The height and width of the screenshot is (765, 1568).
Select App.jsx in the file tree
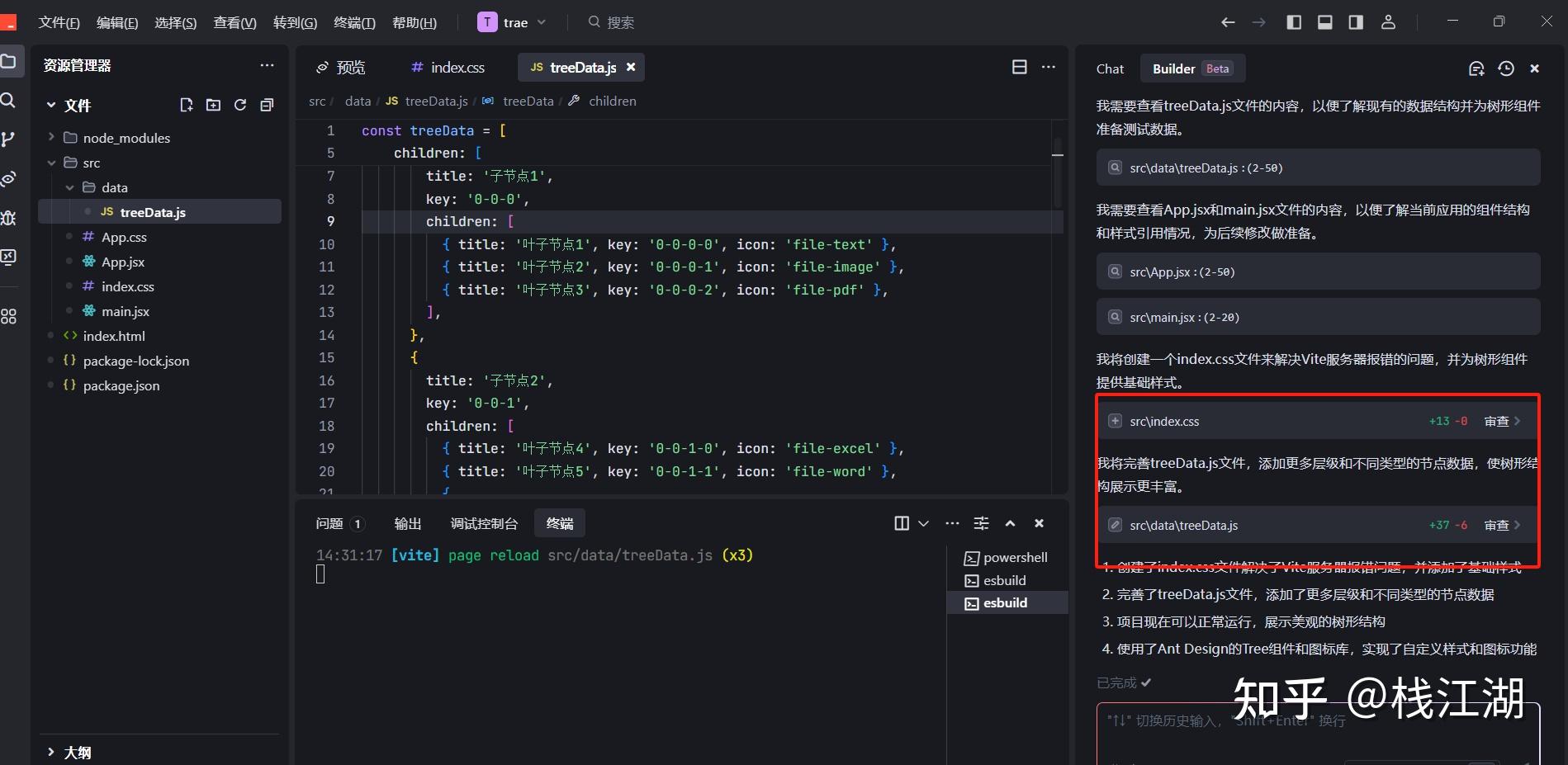coord(123,262)
